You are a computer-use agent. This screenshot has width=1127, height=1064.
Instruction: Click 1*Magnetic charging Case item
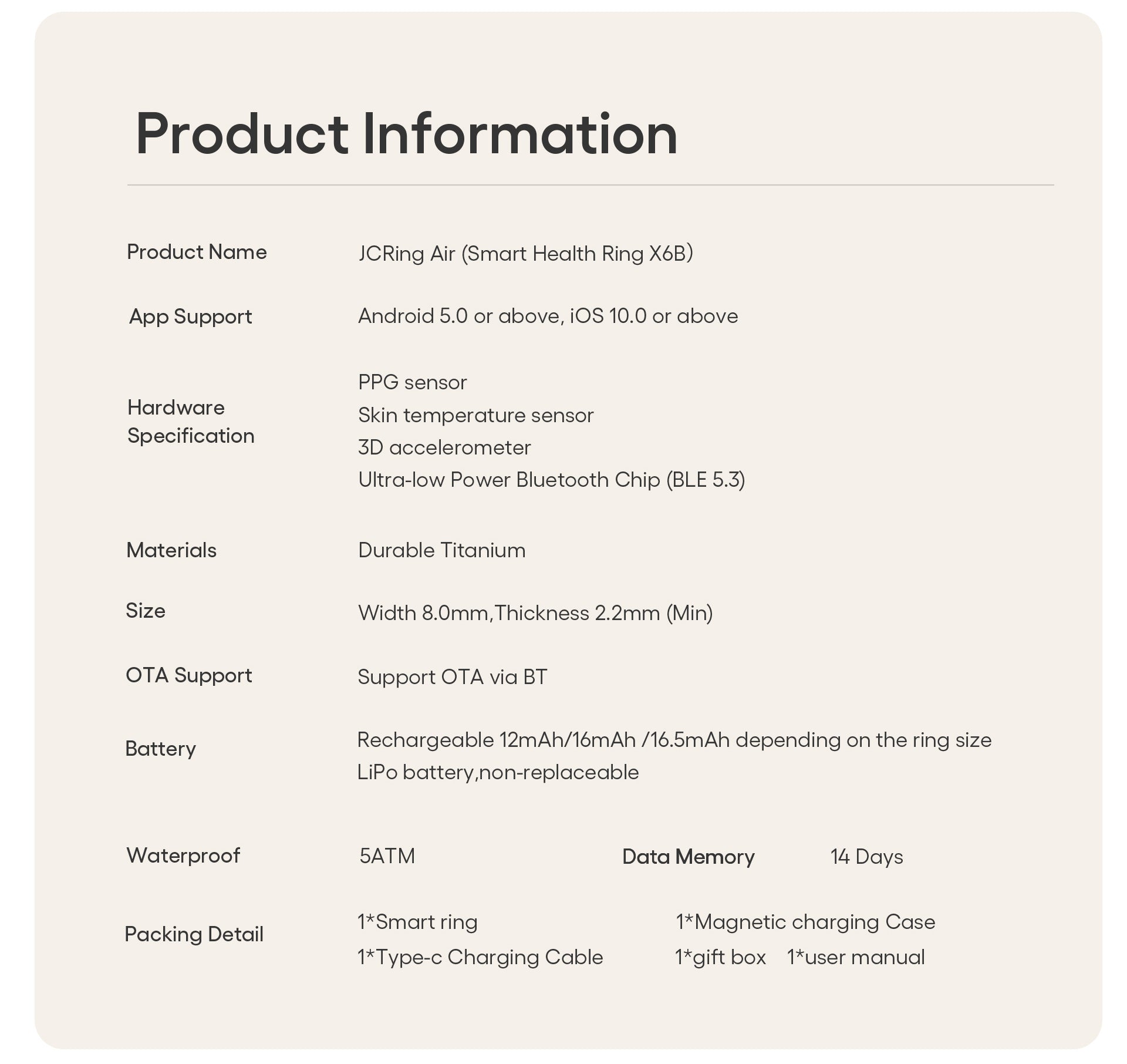point(805,922)
